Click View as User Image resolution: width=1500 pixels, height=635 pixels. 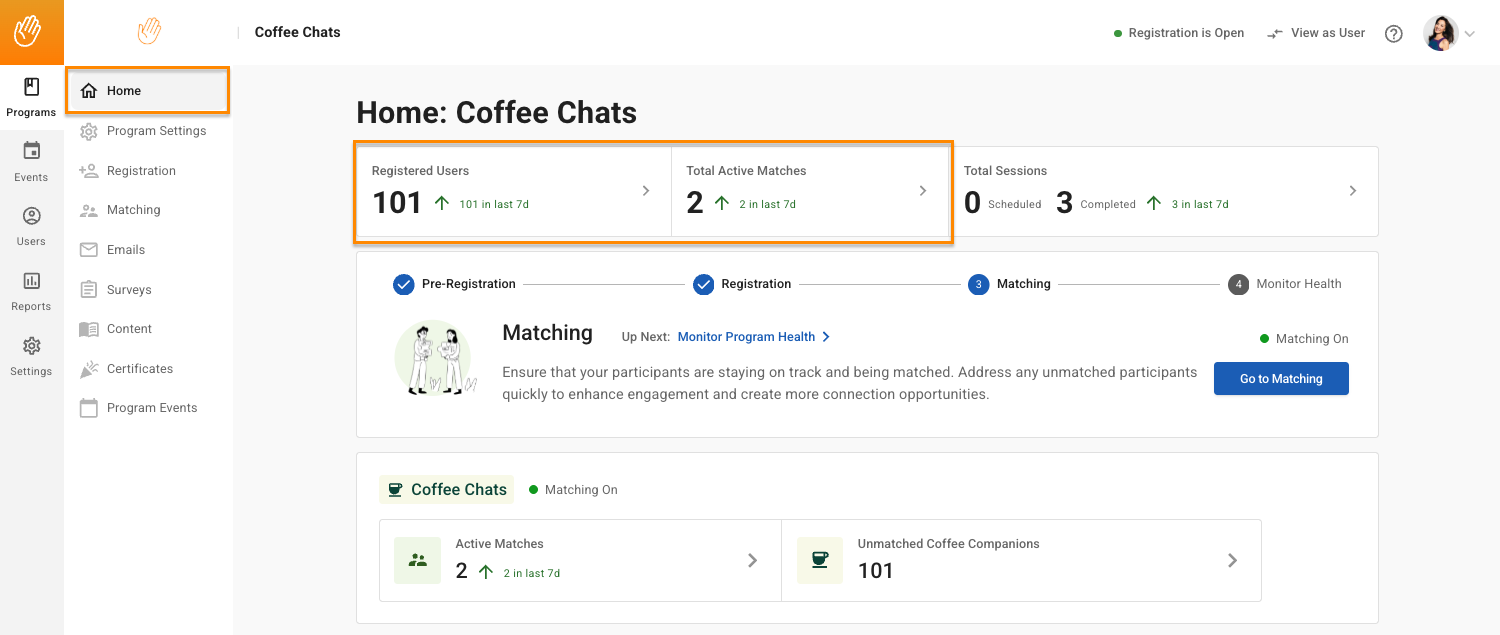[x=1316, y=33]
